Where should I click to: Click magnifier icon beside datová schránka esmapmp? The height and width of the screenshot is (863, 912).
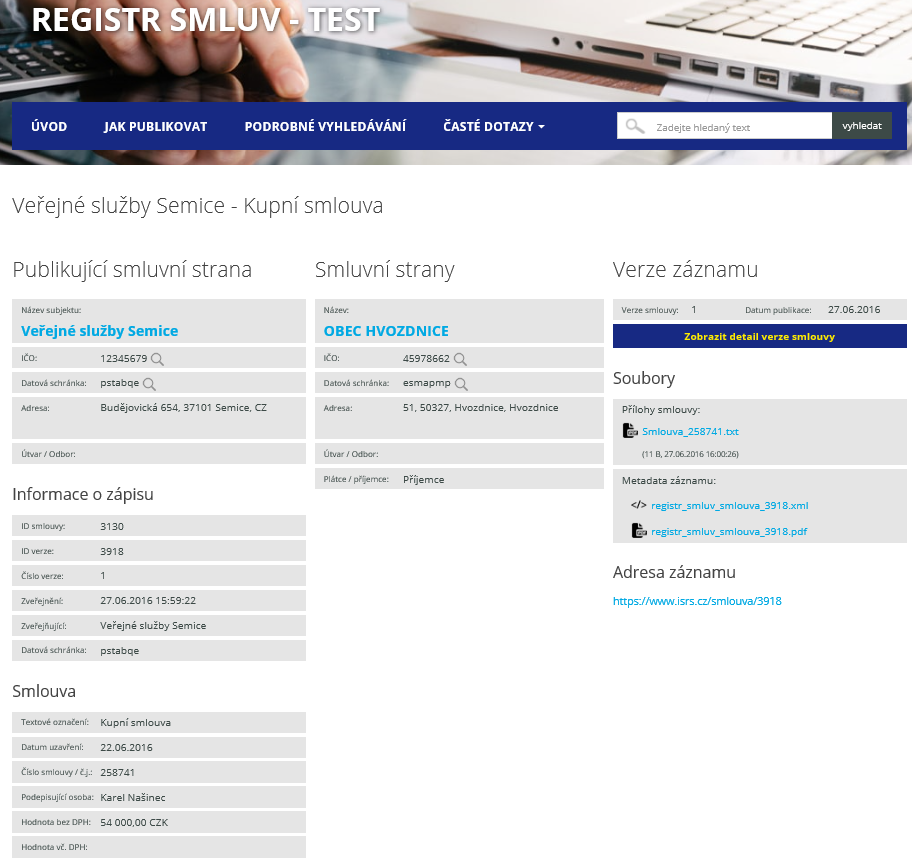(461, 384)
